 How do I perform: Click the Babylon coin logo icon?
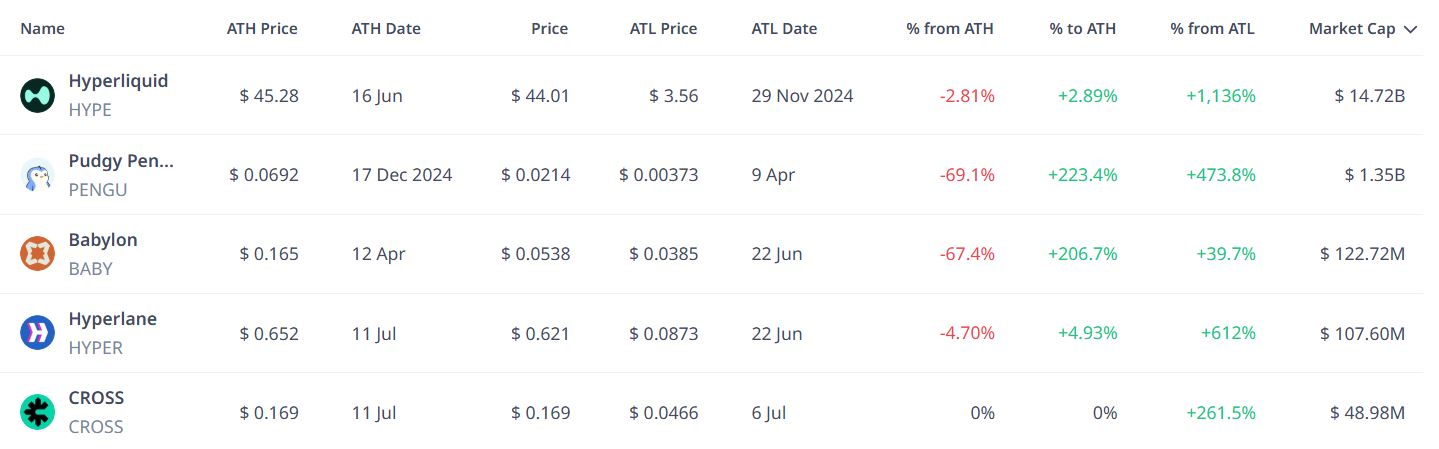click(37, 254)
